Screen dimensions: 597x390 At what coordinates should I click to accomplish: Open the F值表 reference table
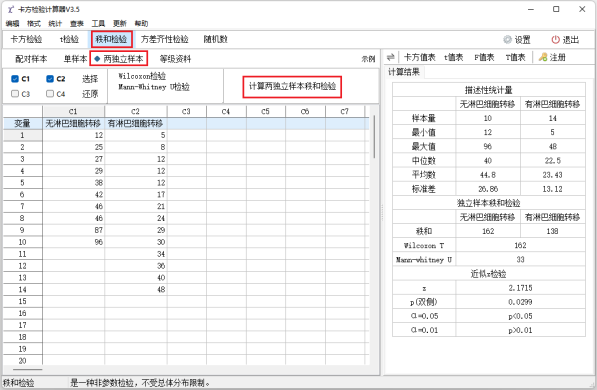[484, 58]
